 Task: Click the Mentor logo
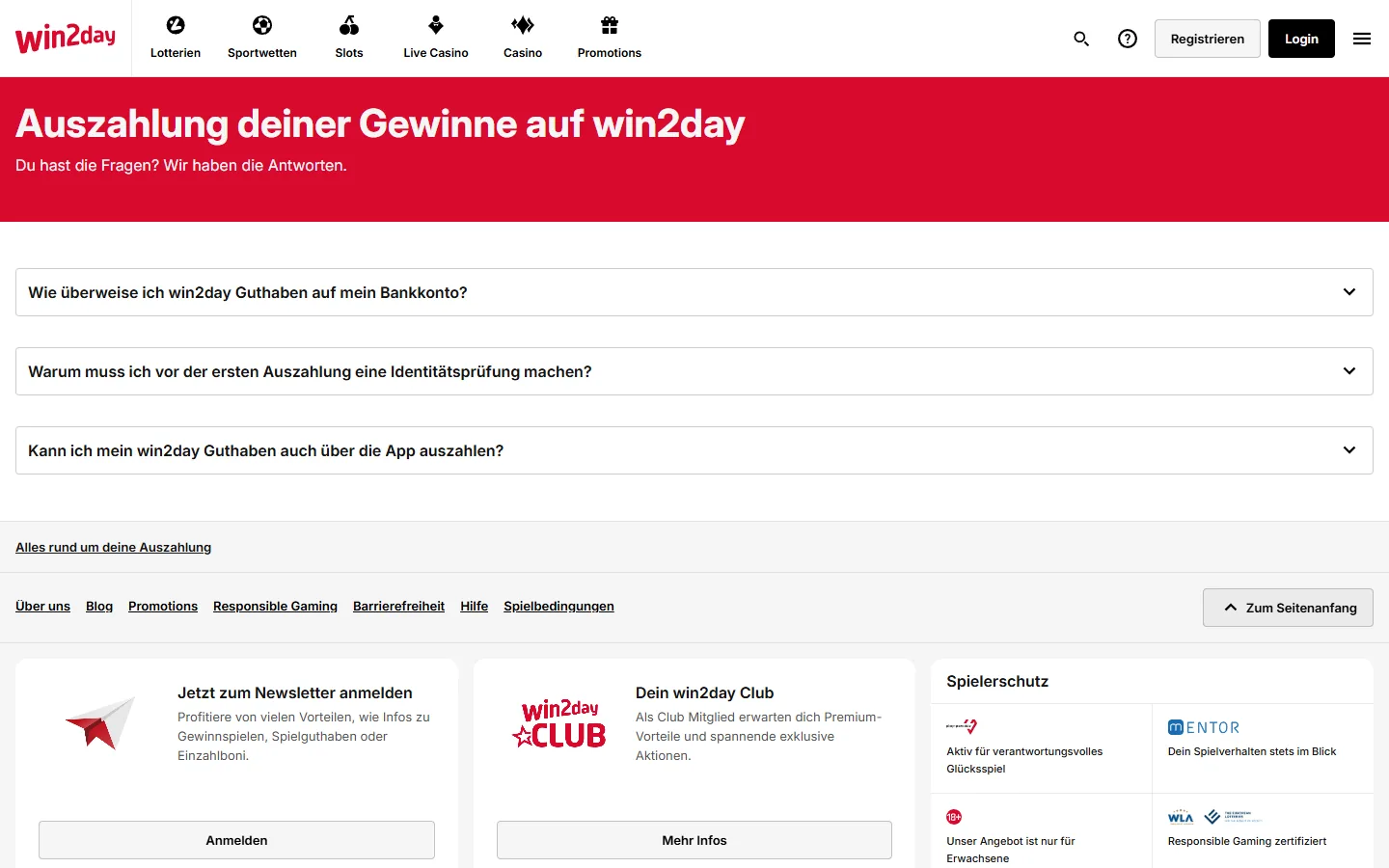(1204, 727)
